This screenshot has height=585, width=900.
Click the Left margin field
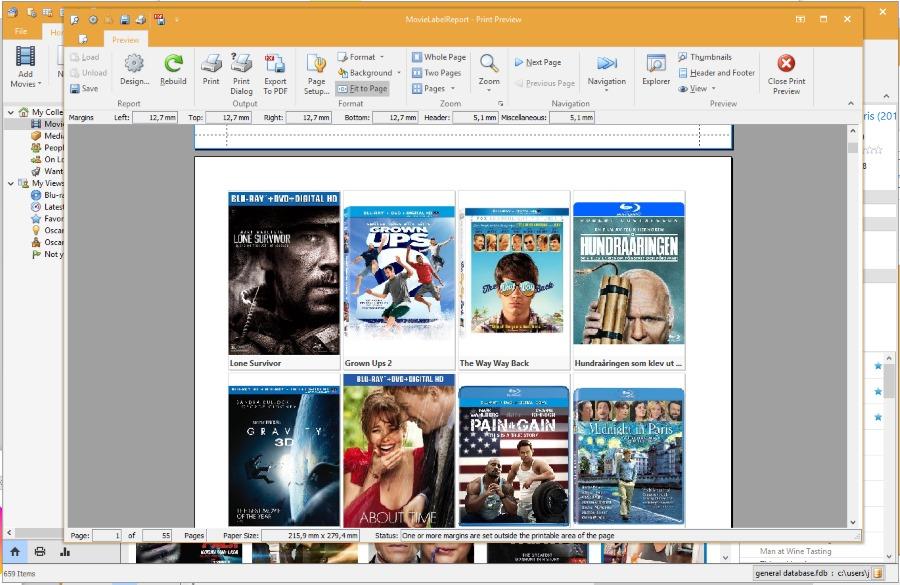pyautogui.click(x=155, y=117)
